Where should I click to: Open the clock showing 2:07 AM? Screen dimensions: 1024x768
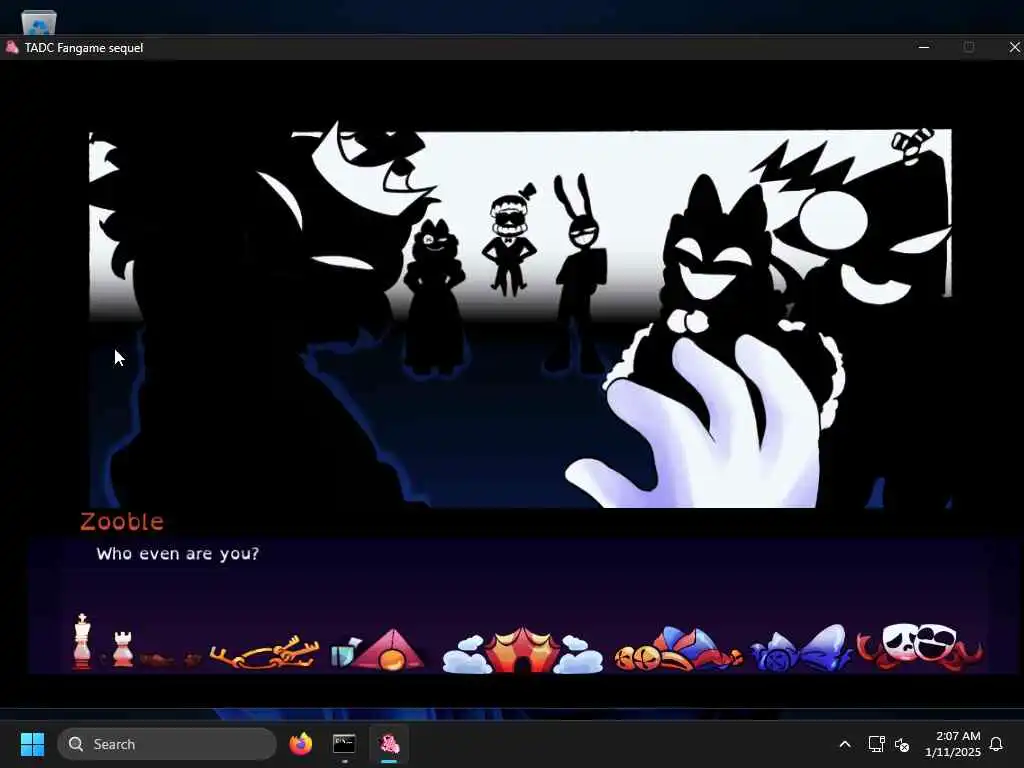pyautogui.click(x=953, y=744)
